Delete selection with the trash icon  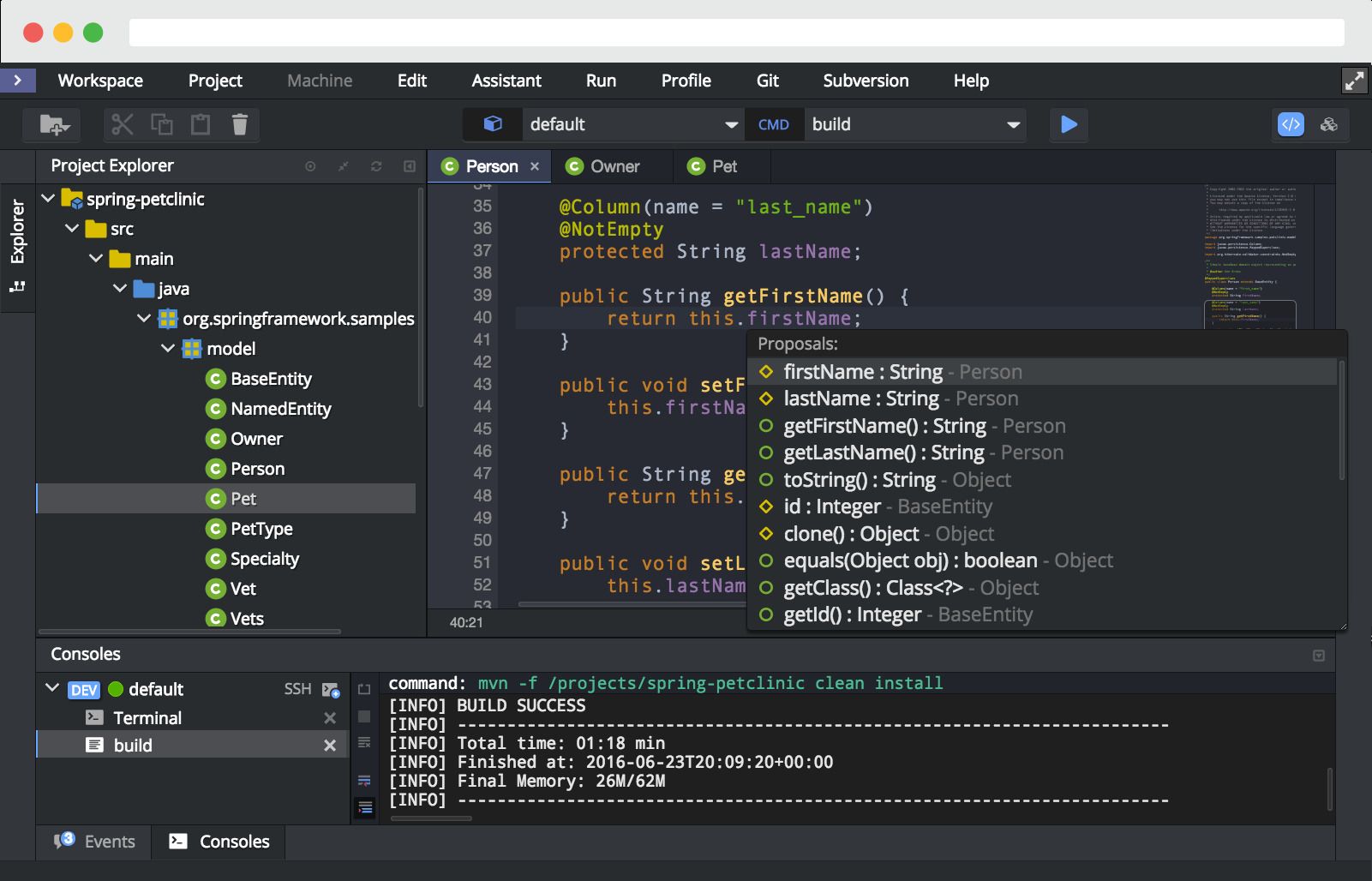(x=240, y=124)
